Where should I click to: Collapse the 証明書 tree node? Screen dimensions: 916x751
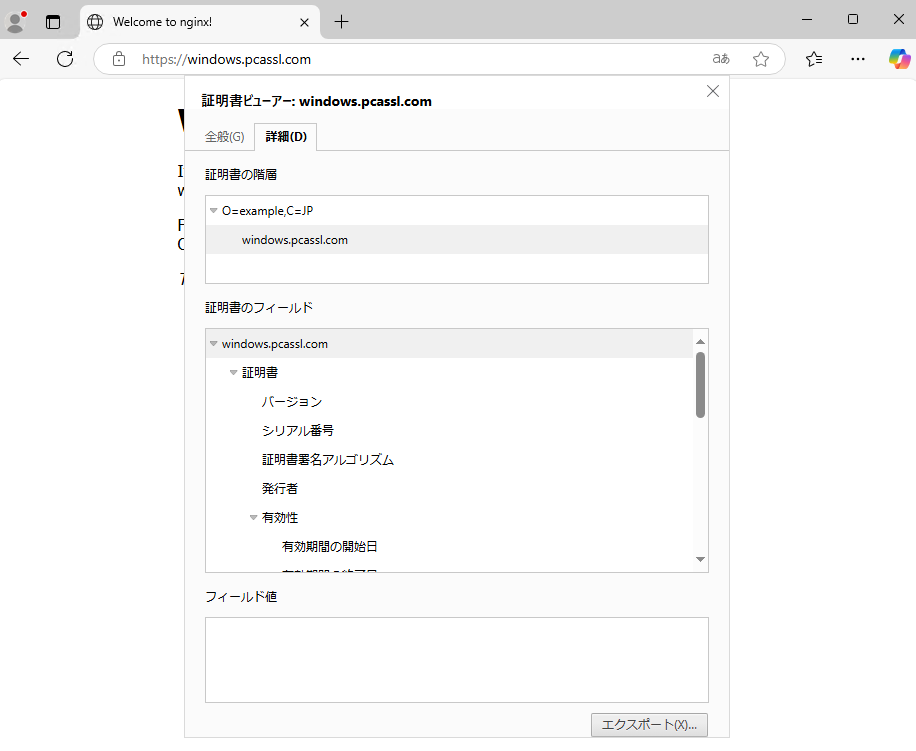coord(233,372)
